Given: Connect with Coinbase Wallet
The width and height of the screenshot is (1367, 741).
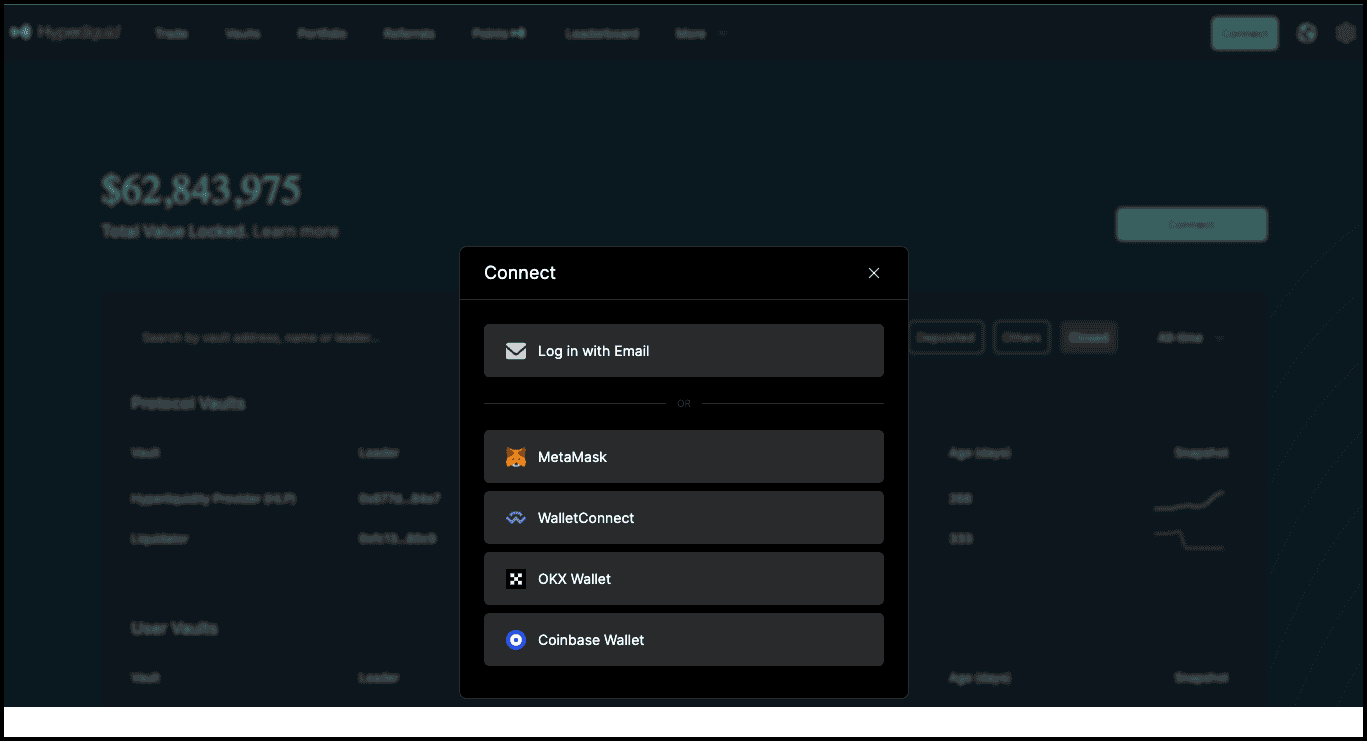Looking at the screenshot, I should pyautogui.click(x=684, y=640).
